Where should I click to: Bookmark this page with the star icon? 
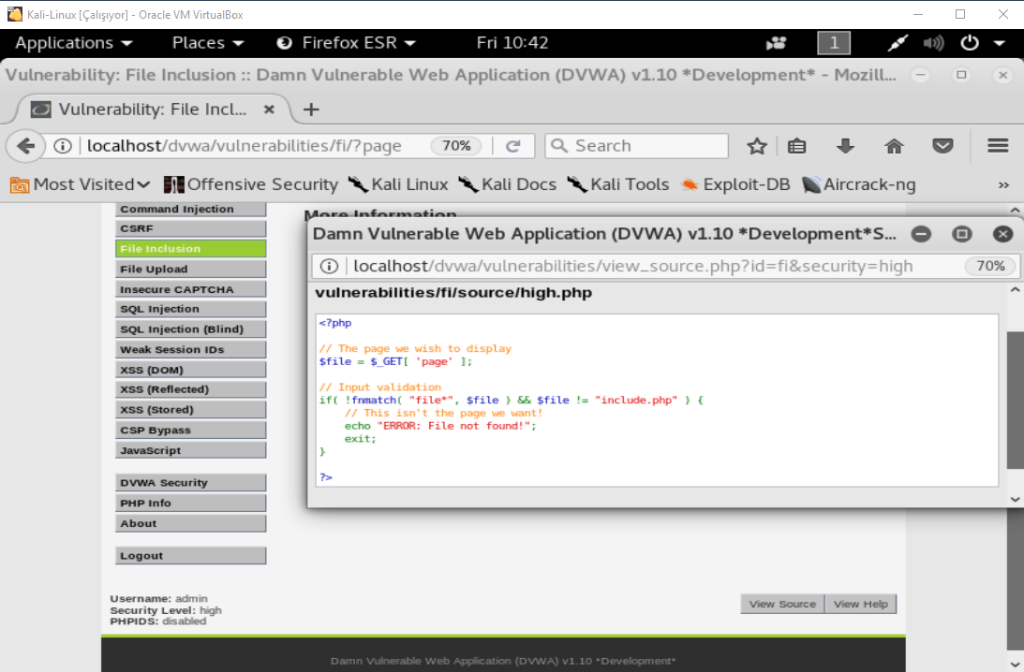click(757, 146)
